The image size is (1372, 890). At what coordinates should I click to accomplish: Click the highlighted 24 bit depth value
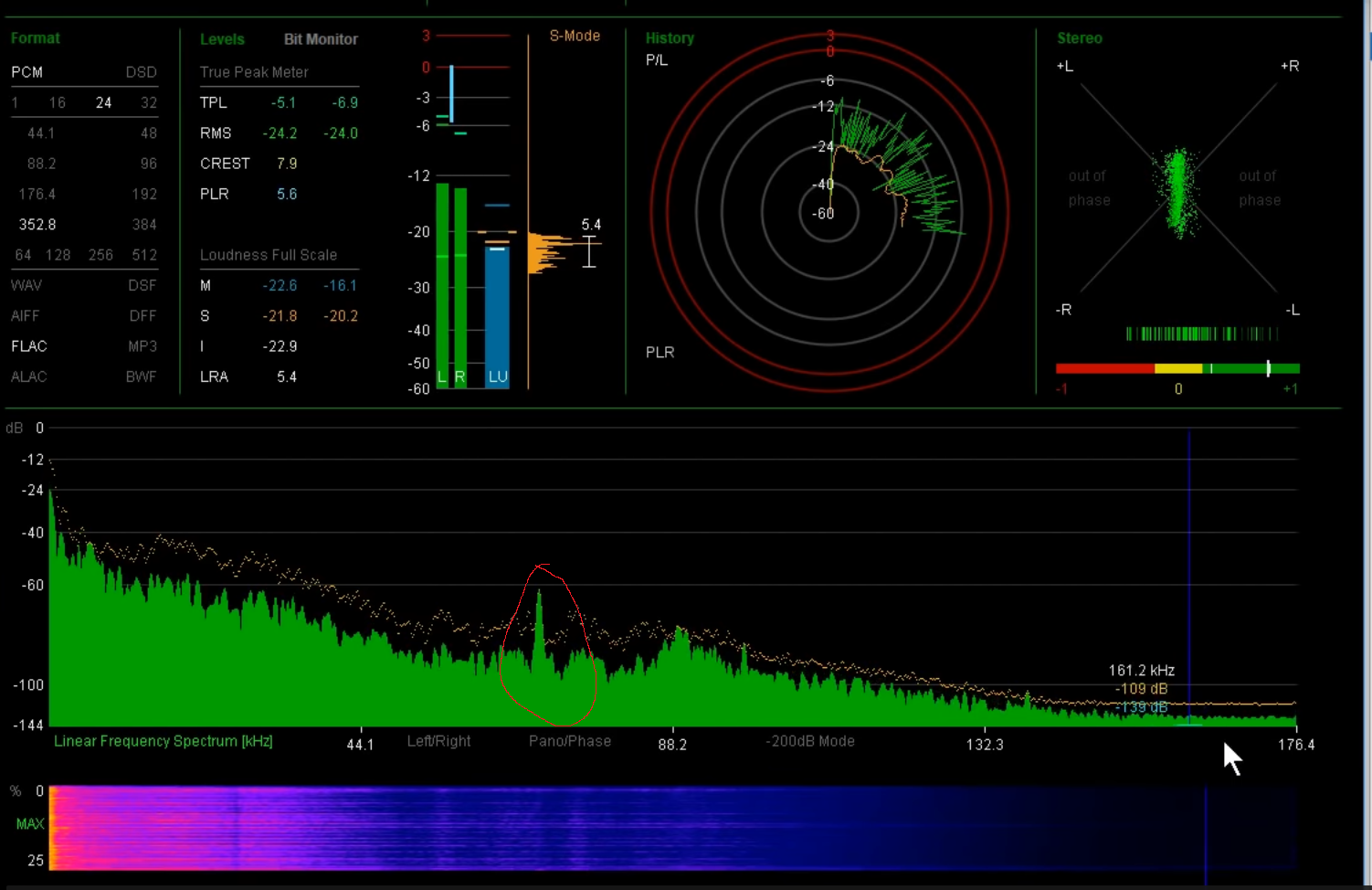(x=103, y=102)
